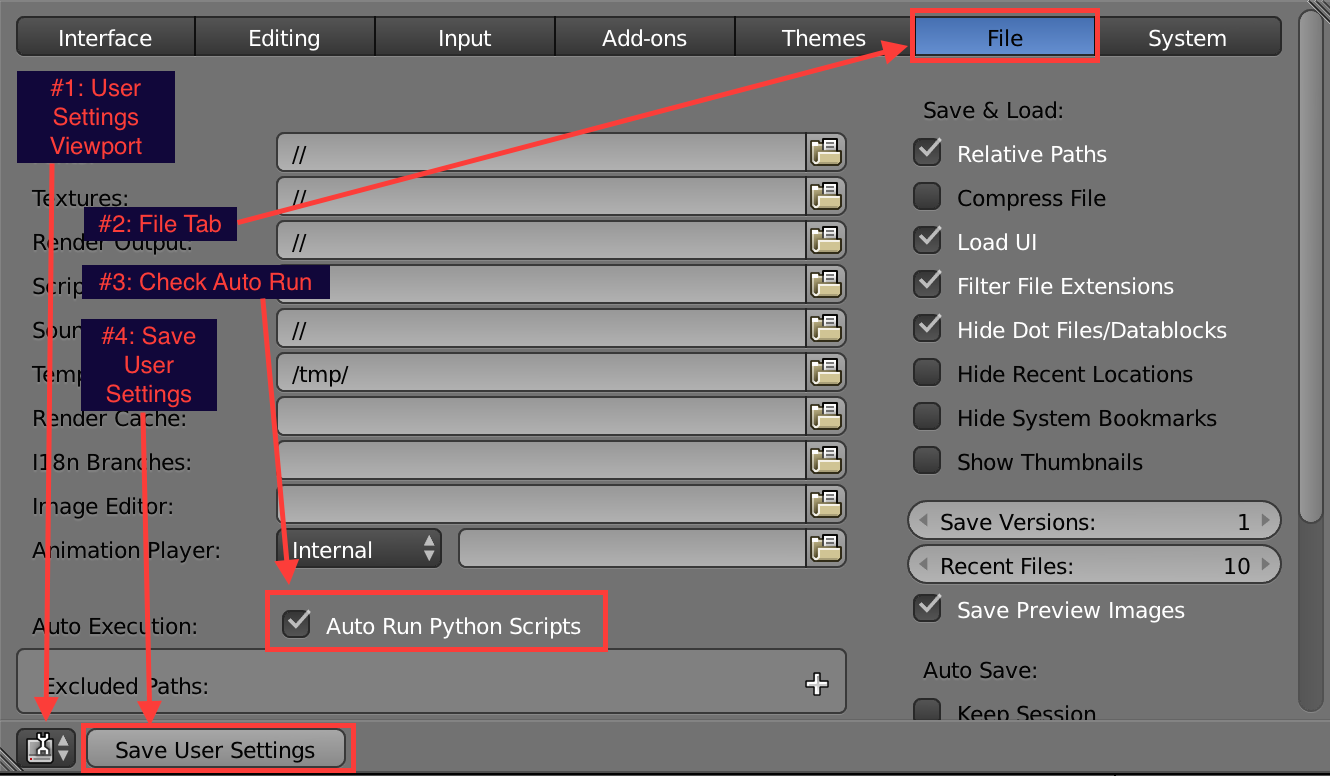Browse for the Render Cache location
This screenshot has width=1330, height=776.
pos(827,416)
